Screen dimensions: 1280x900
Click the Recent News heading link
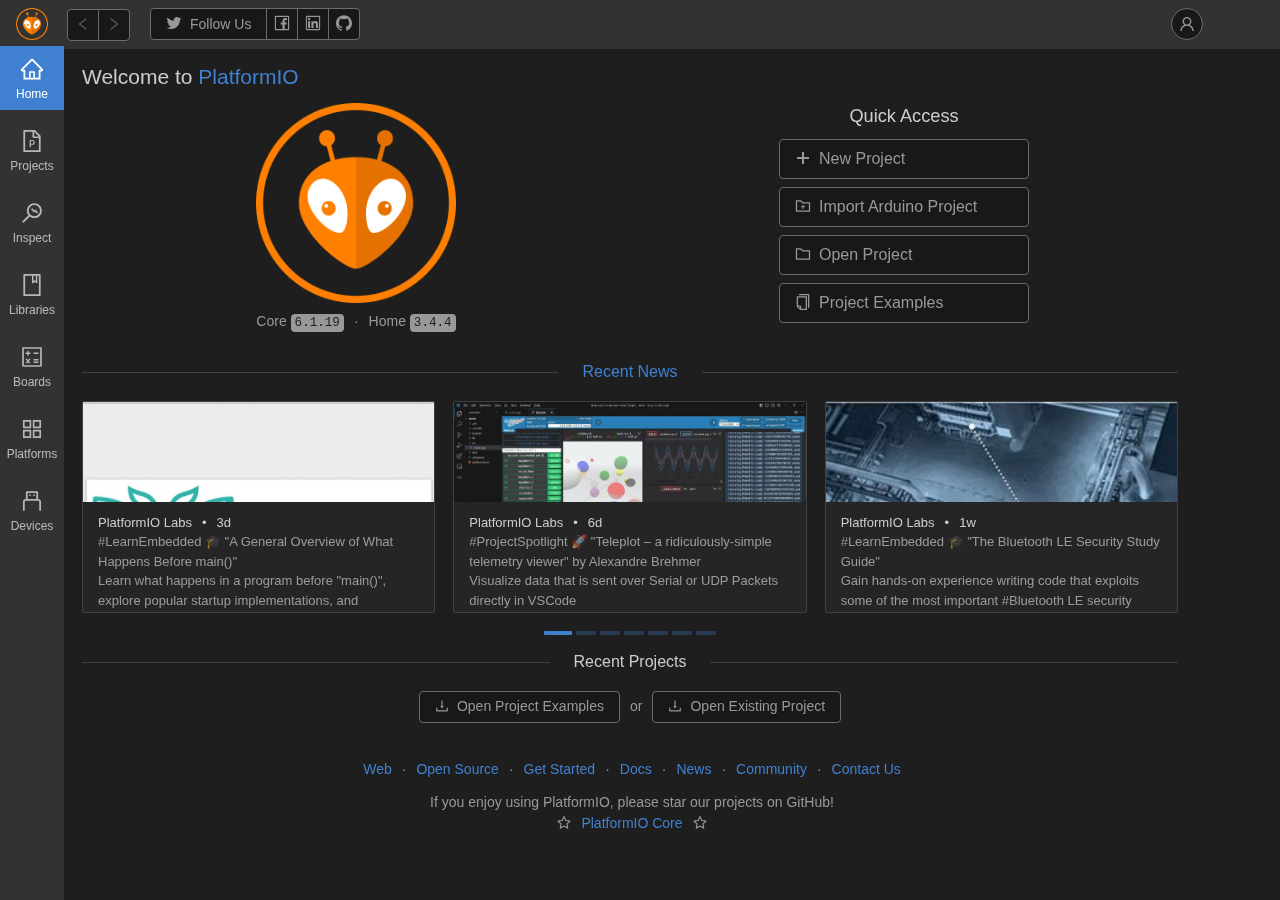coord(630,372)
